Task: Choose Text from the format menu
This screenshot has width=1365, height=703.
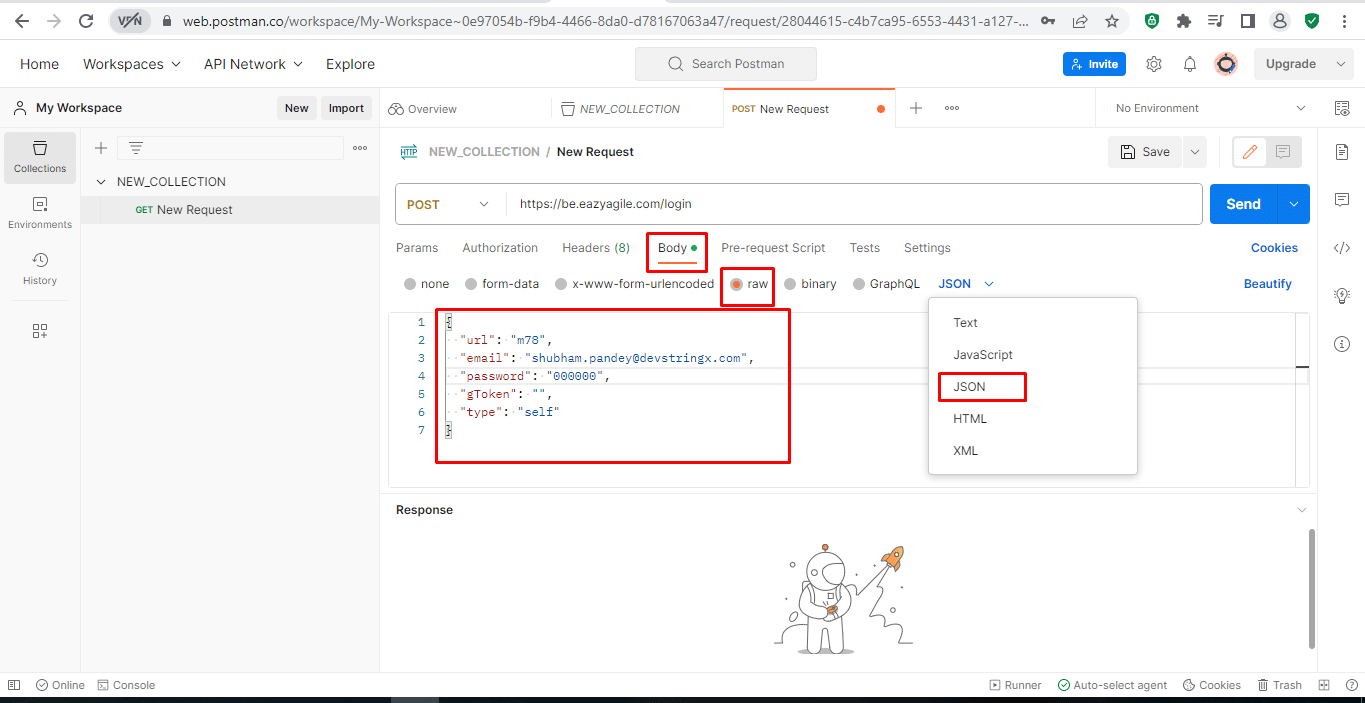Action: pos(1033,323)
